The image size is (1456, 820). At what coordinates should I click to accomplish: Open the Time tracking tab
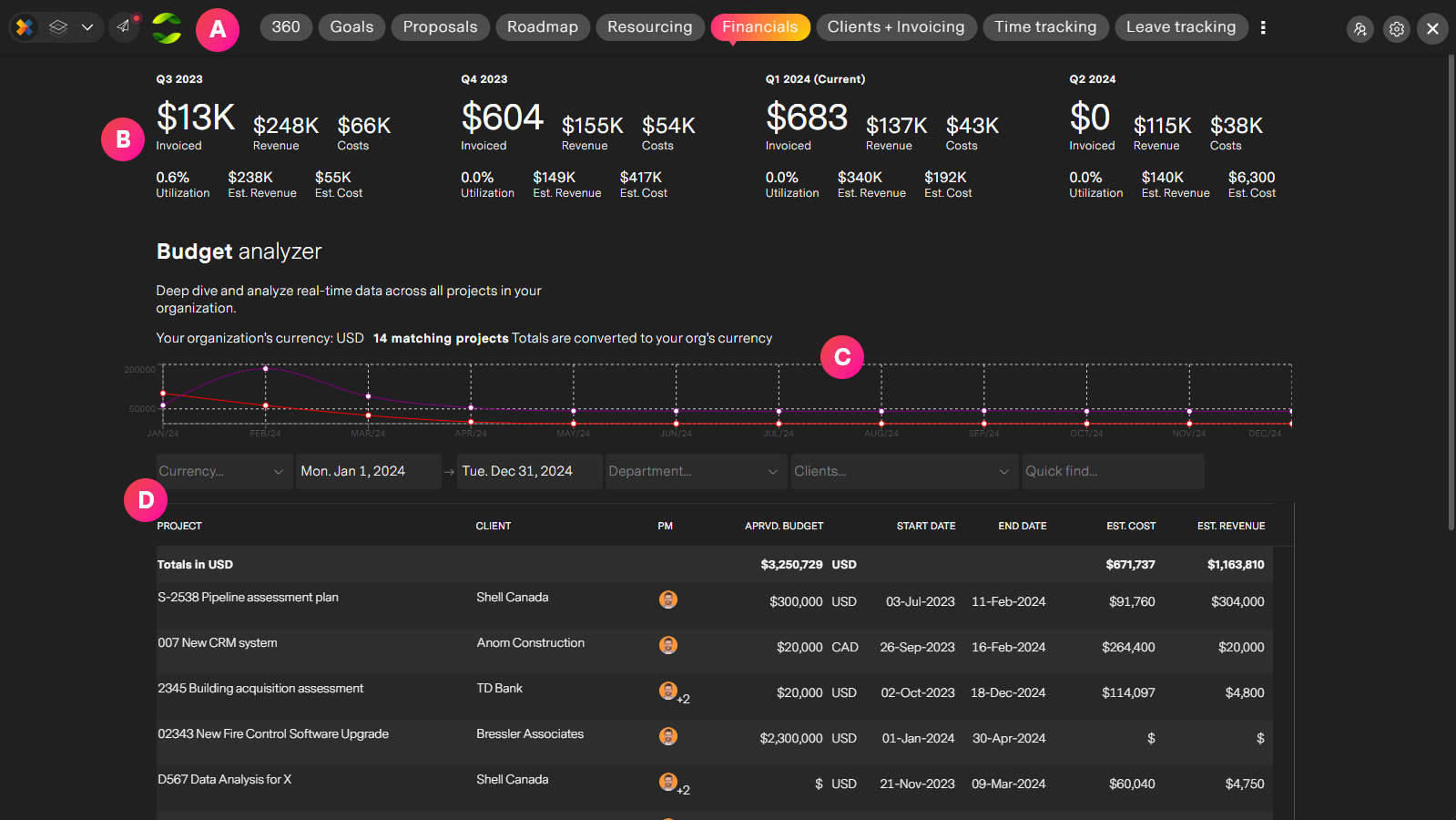1045,27
